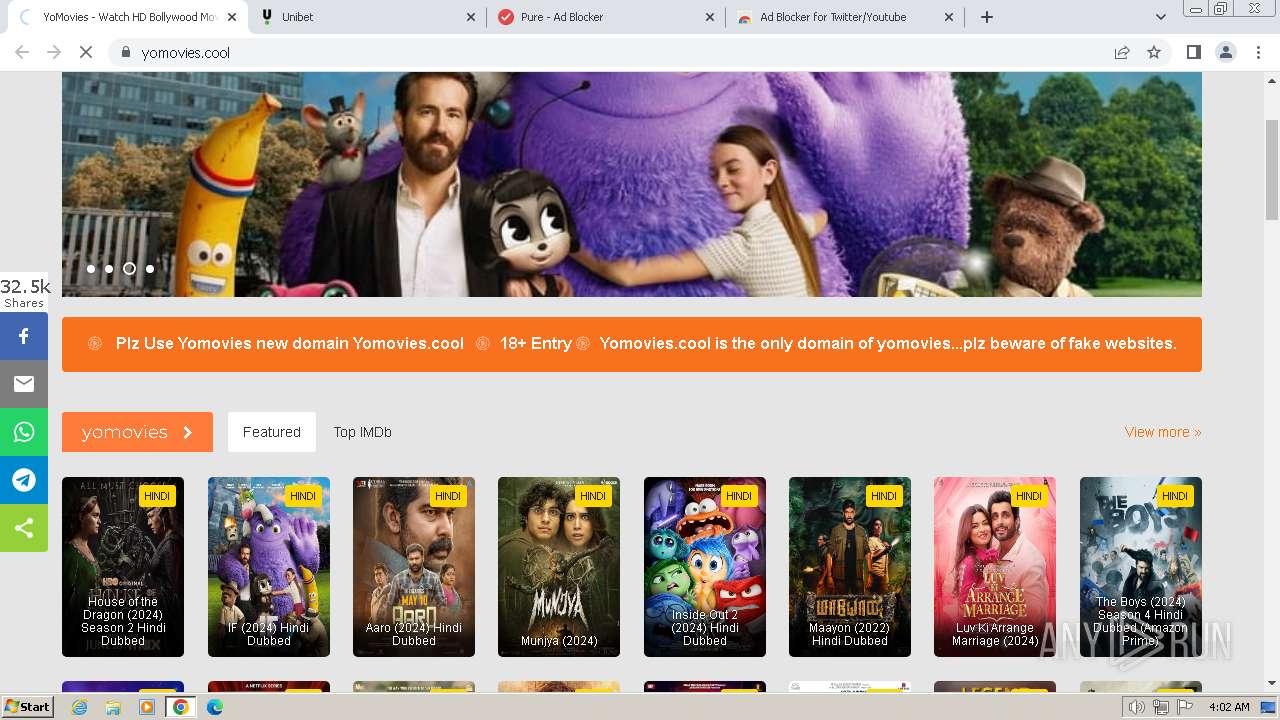Open Luv Ki Arrange Marriage poster
This screenshot has width=1280, height=720.
click(995, 567)
